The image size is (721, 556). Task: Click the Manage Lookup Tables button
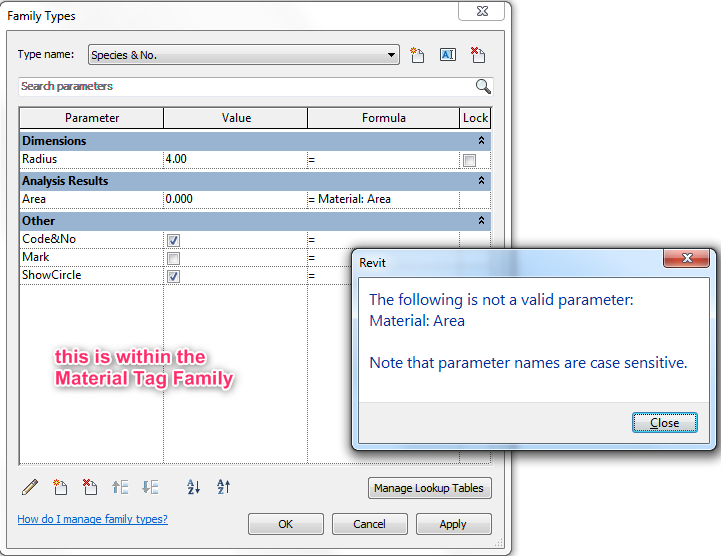click(429, 488)
